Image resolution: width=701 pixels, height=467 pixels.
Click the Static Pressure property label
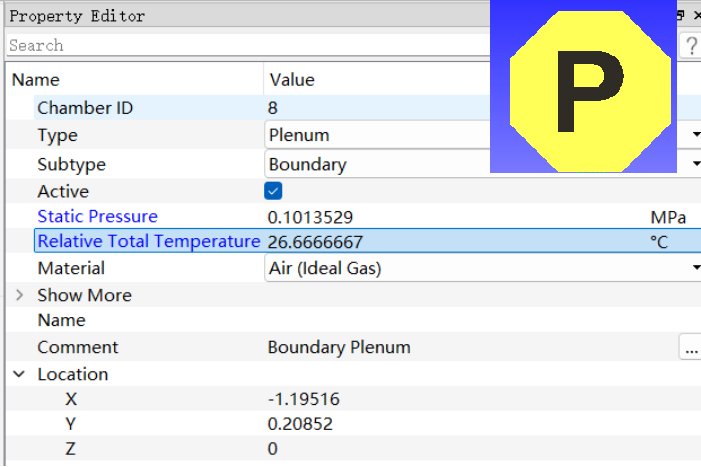pyautogui.click(x=97, y=216)
